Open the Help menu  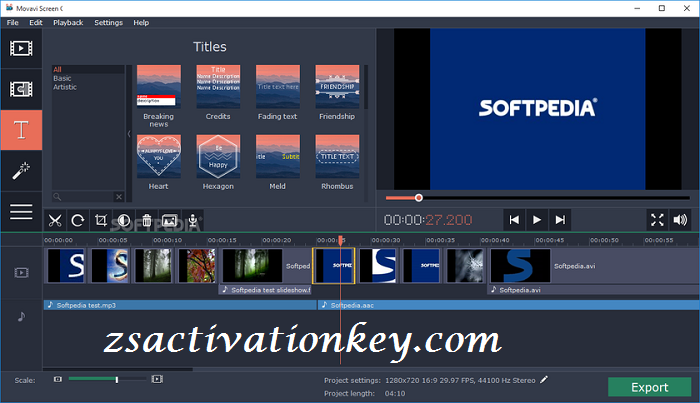pyautogui.click(x=141, y=23)
